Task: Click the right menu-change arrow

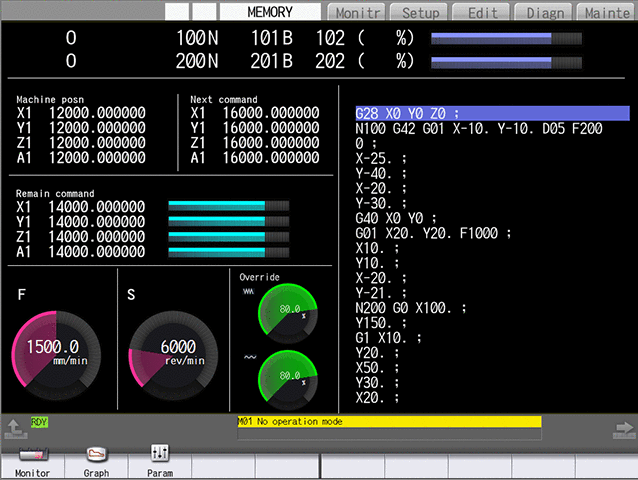Action: (x=623, y=429)
